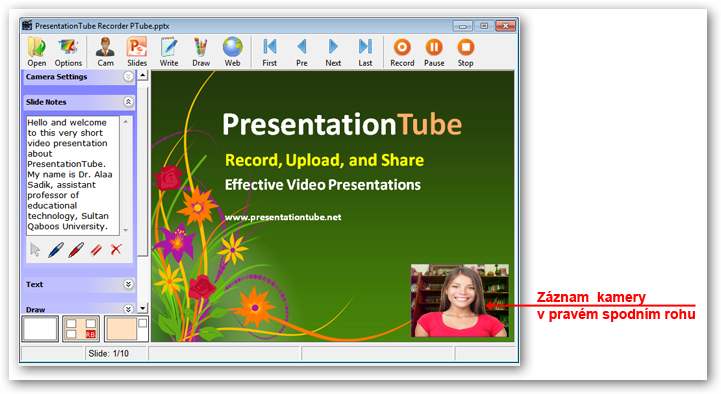
Task: Collapse the Slide Notes panel
Action: pyautogui.click(x=128, y=102)
